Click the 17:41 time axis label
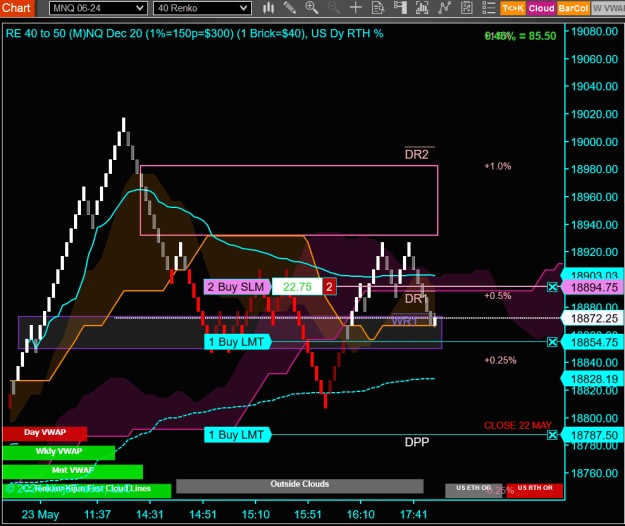 (x=413, y=514)
